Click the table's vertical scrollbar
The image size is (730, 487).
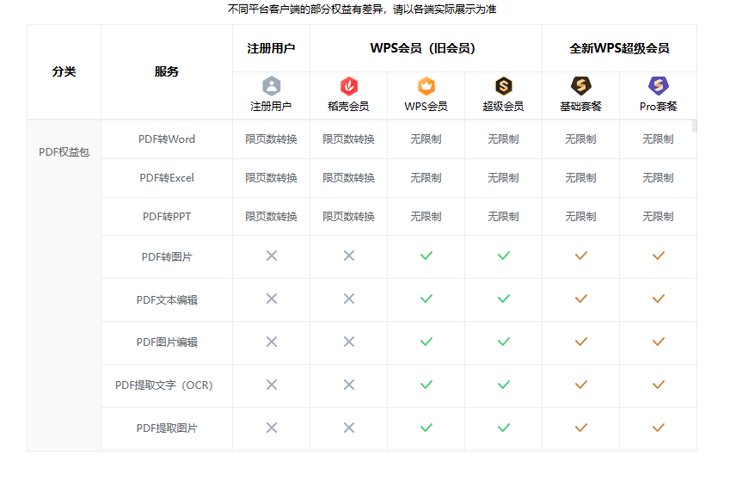(x=694, y=126)
